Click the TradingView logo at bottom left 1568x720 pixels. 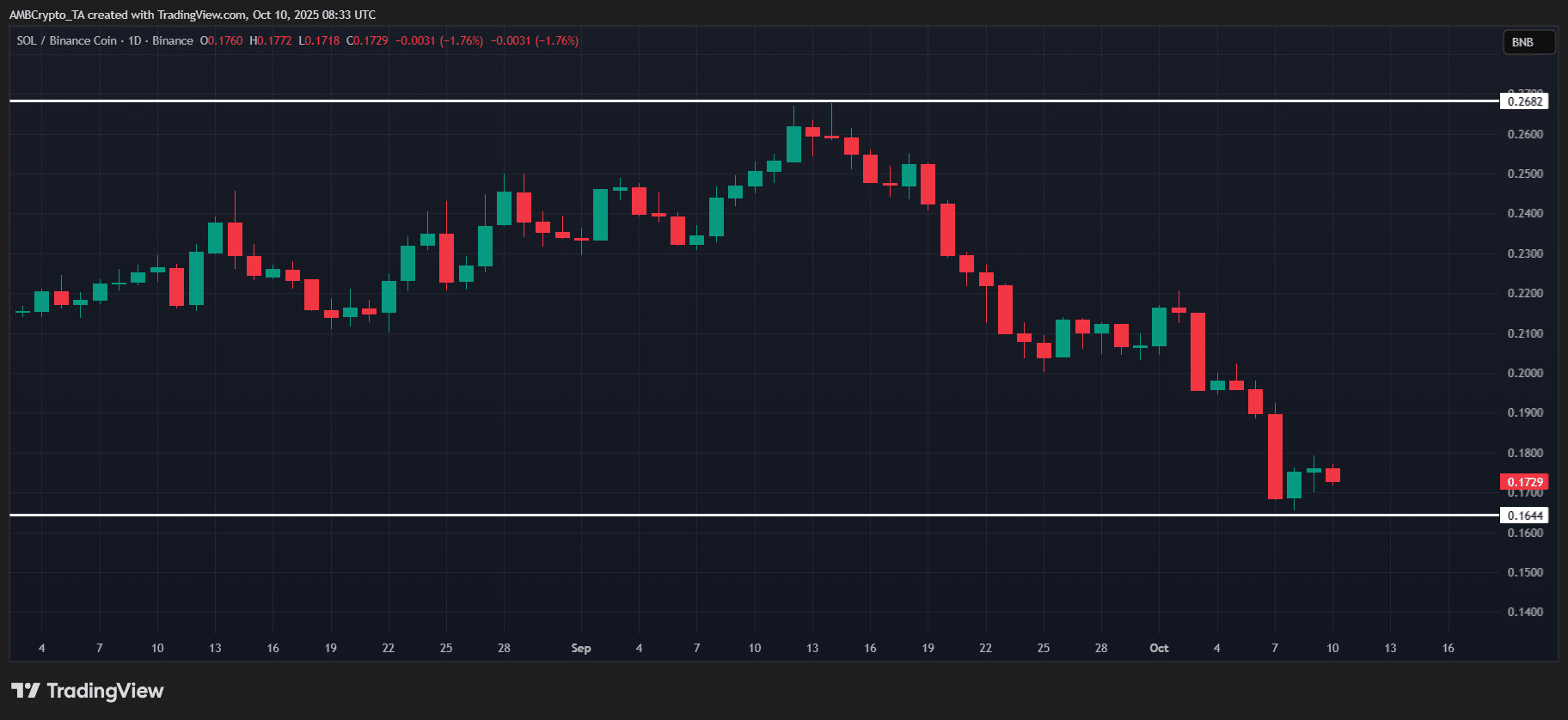(88, 691)
